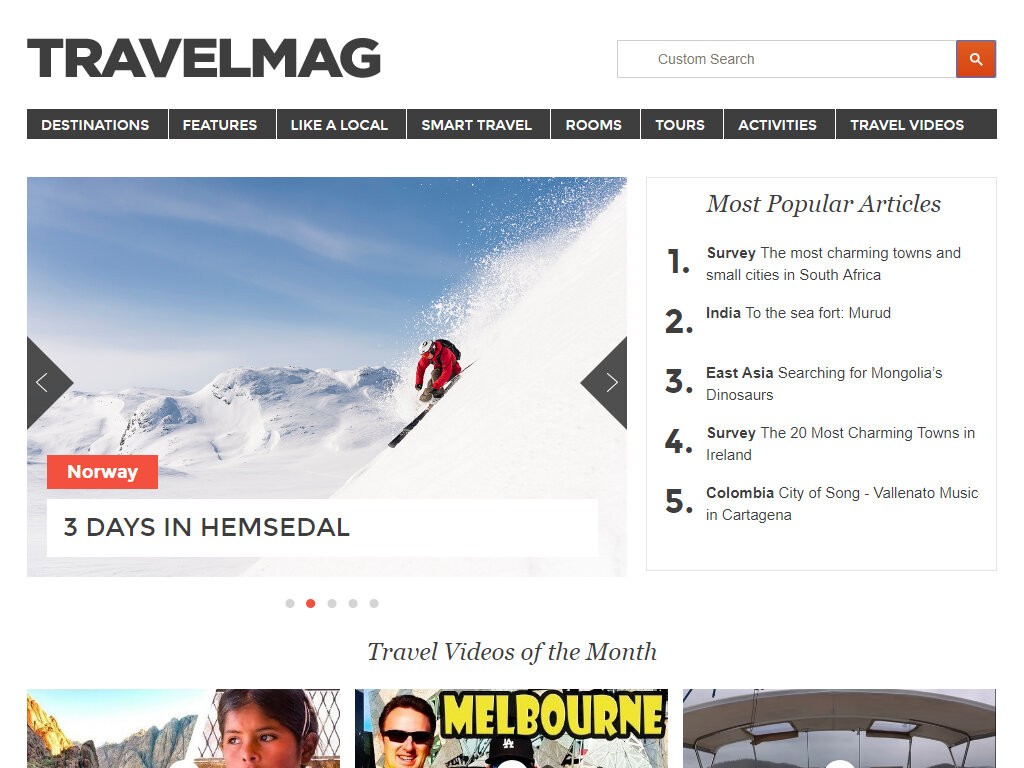Image resolution: width=1024 pixels, height=768 pixels.
Task: Select the fourth carousel dot
Action: point(353,603)
